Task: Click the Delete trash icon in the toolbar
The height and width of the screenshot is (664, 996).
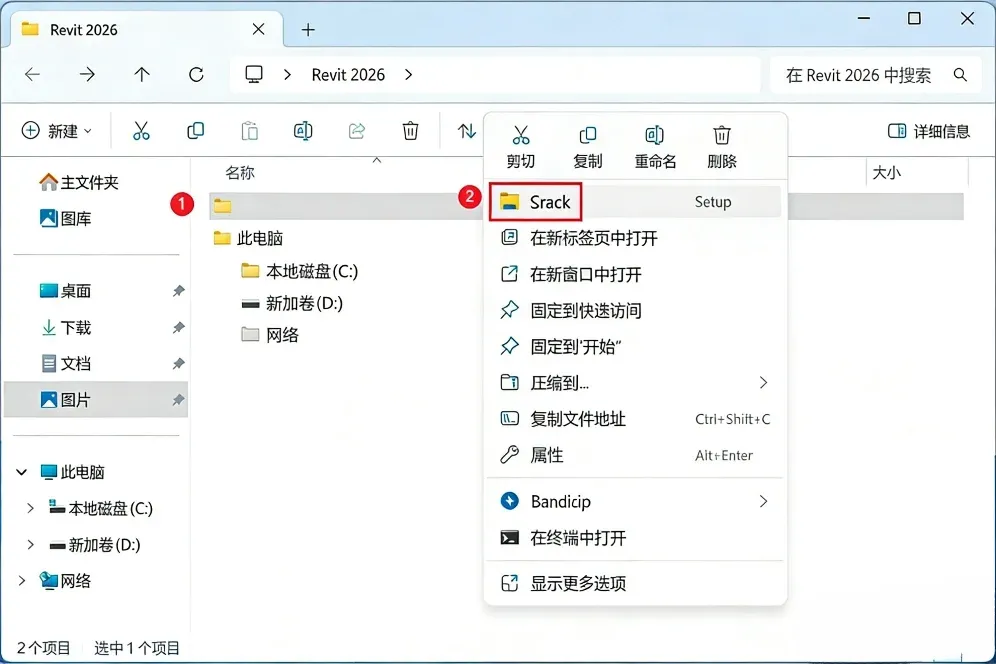Action: click(410, 131)
